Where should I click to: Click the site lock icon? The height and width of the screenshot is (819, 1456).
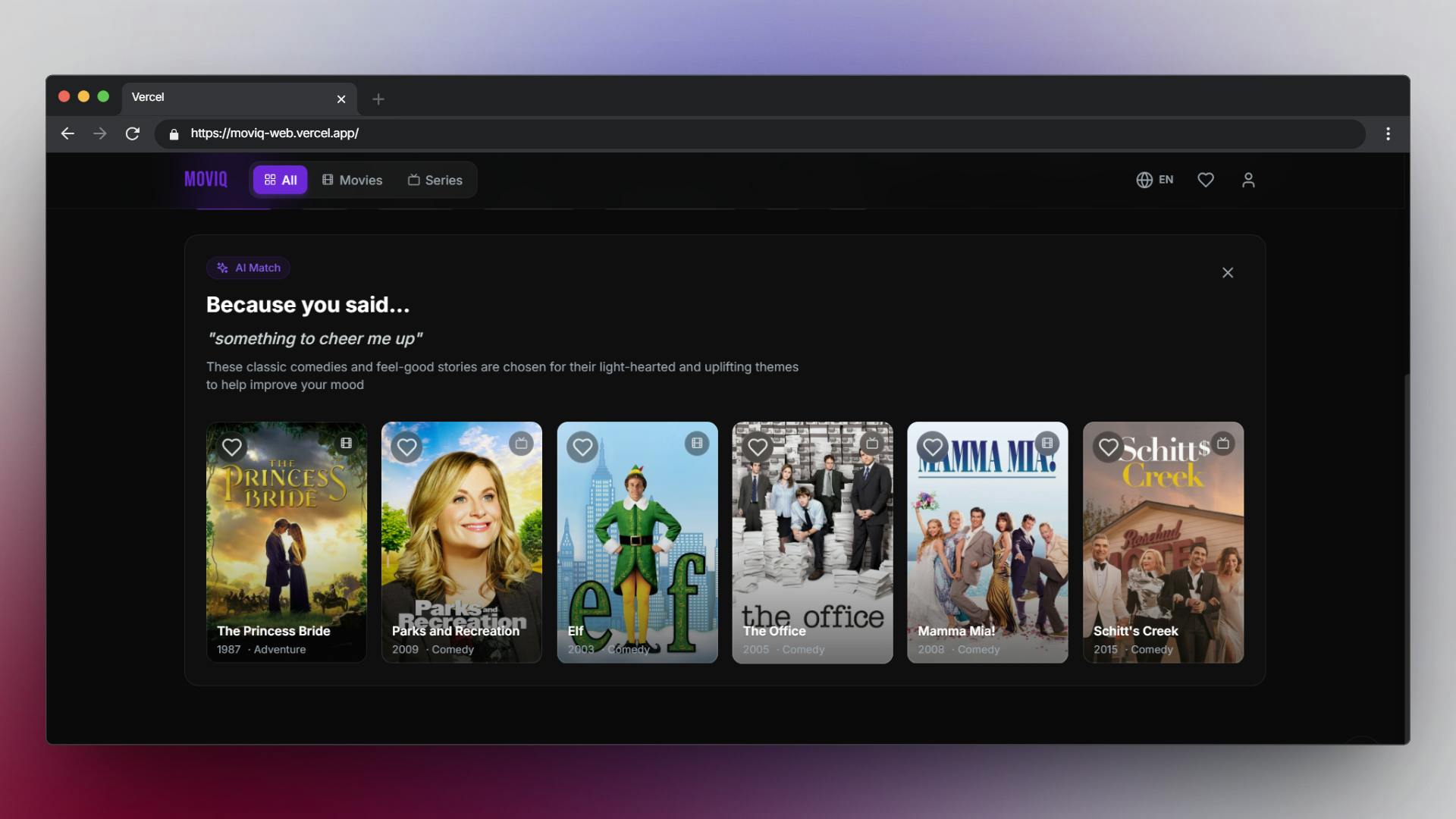[x=174, y=133]
